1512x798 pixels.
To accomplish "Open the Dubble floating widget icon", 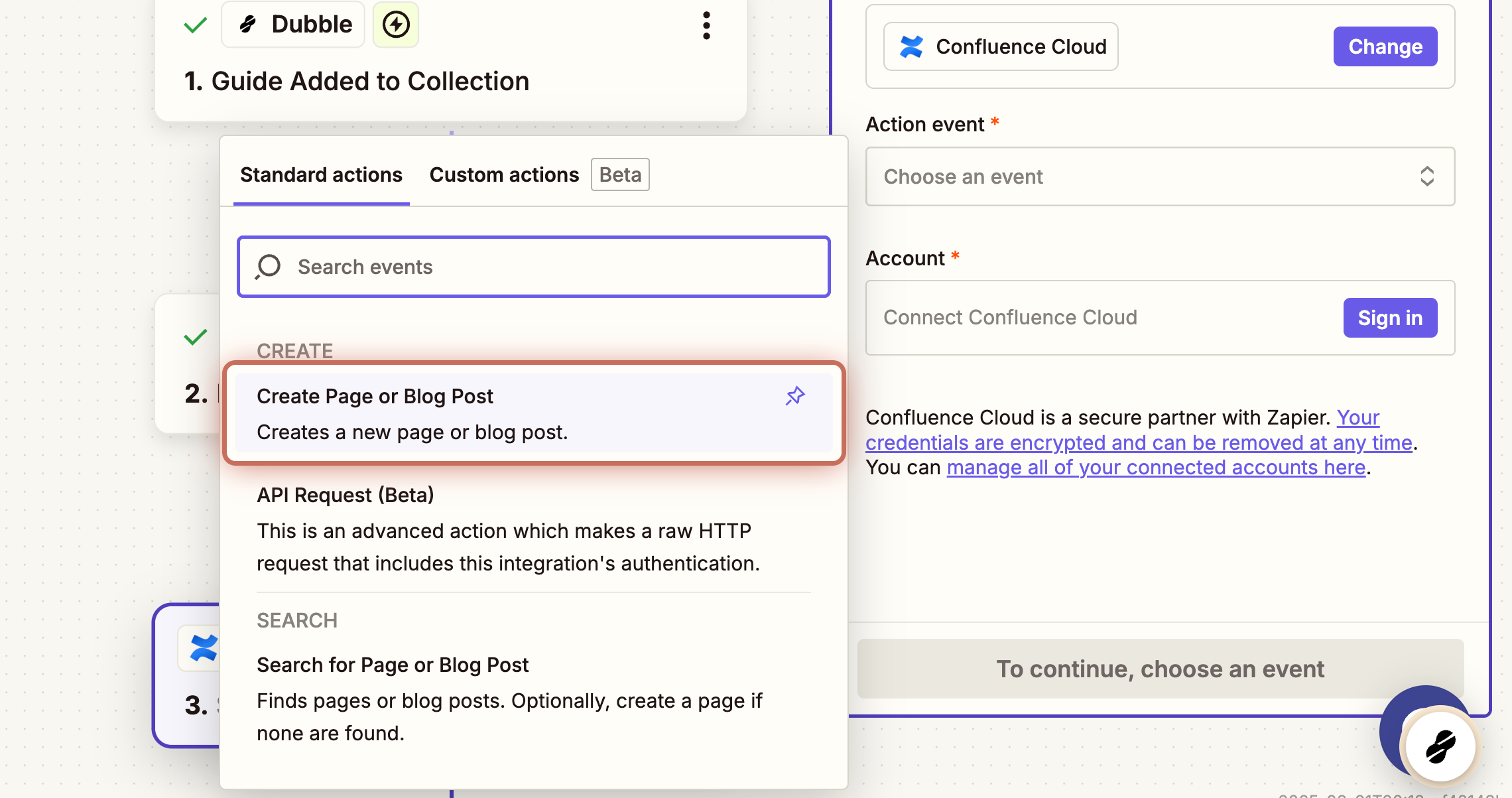I will point(1440,746).
